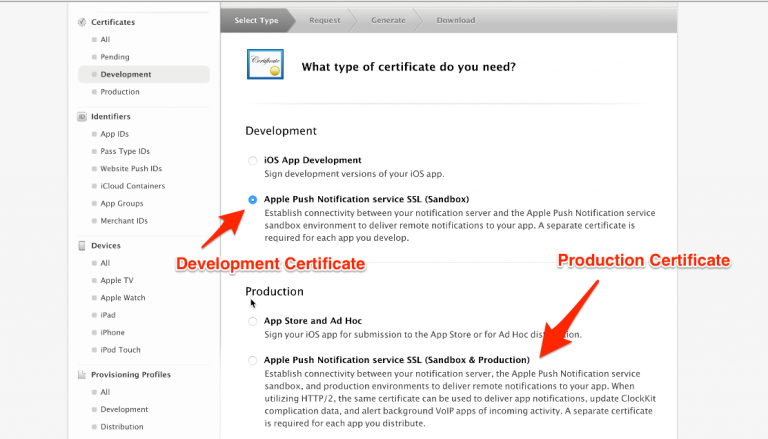Open Merchant IDs in the sidebar
This screenshot has height=439, width=768.
coord(124,221)
